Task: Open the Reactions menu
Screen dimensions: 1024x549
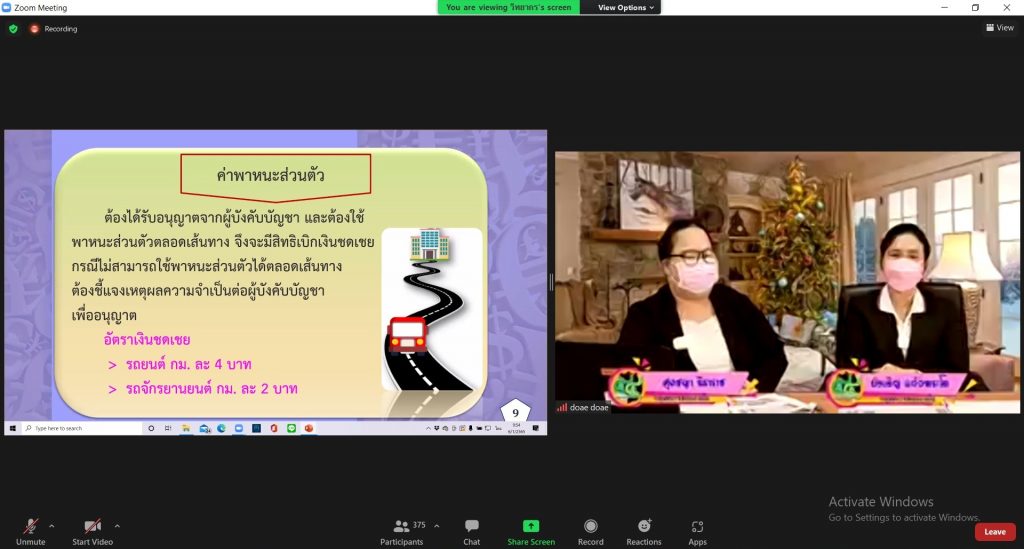Action: (x=644, y=526)
